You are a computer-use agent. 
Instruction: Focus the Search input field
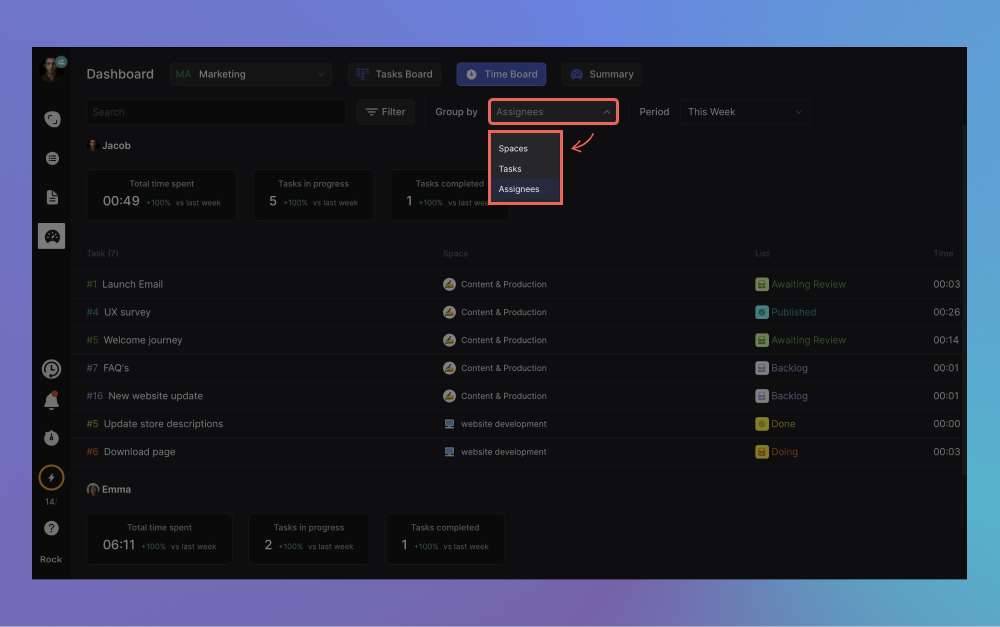pos(215,112)
